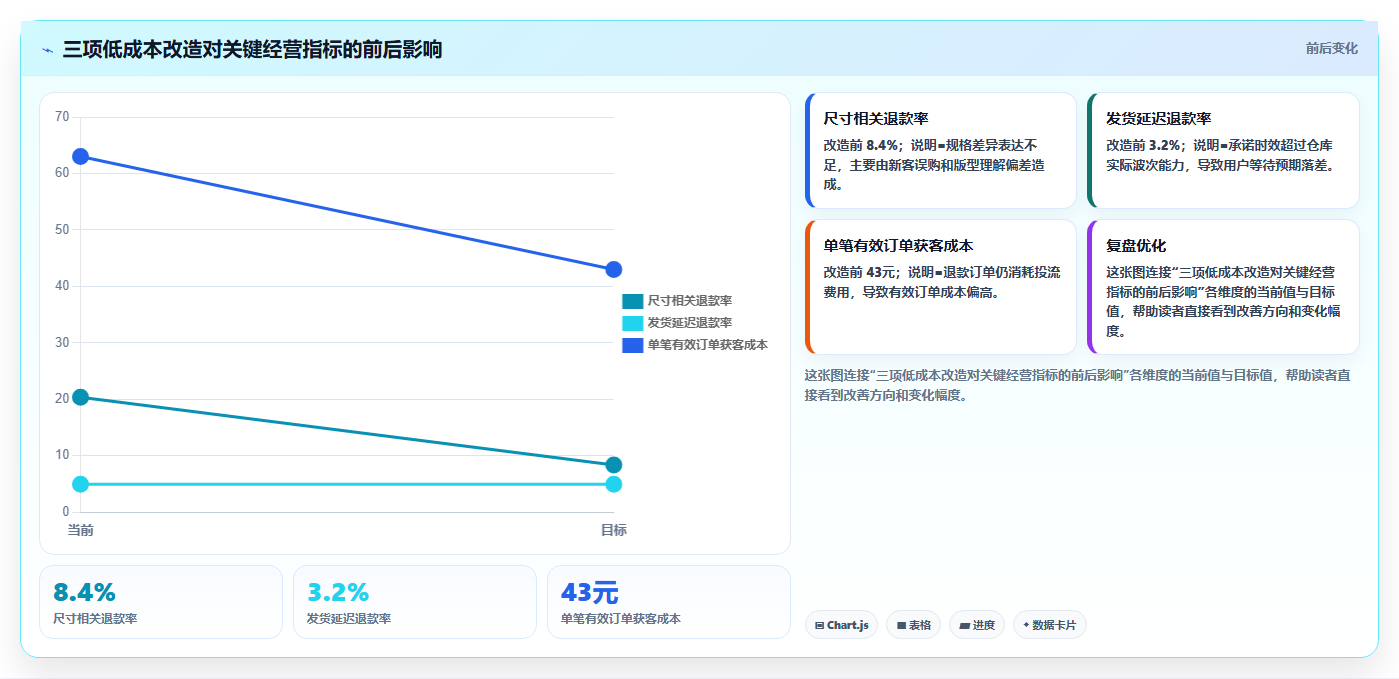Click the 数据卡片 tag chip

(1050, 625)
